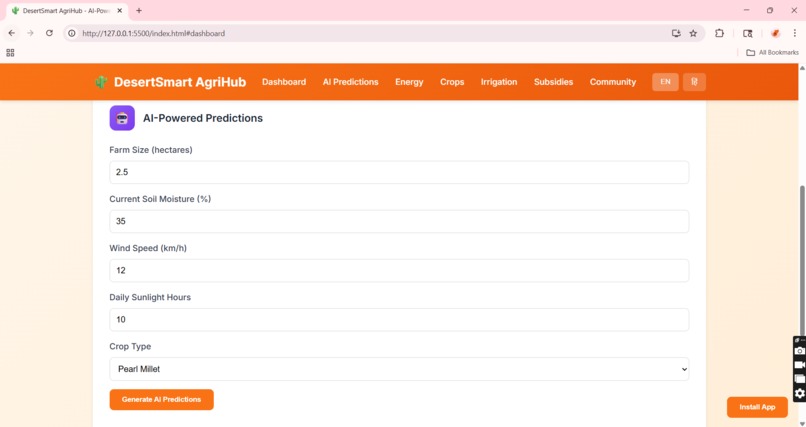Click the Daily Sunlight Hours label
806x427 pixels.
pos(150,297)
